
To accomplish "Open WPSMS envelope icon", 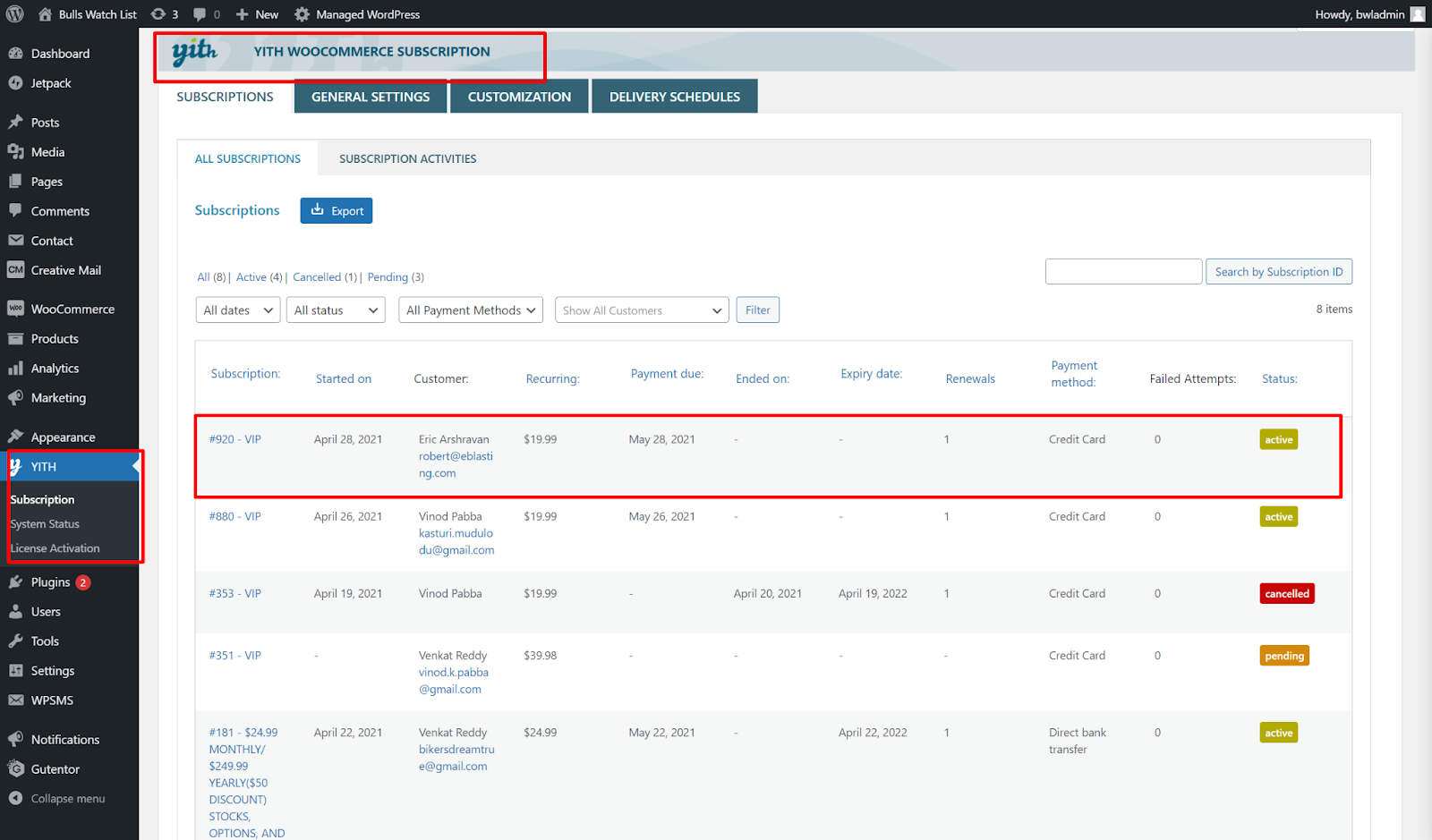I will point(15,700).
